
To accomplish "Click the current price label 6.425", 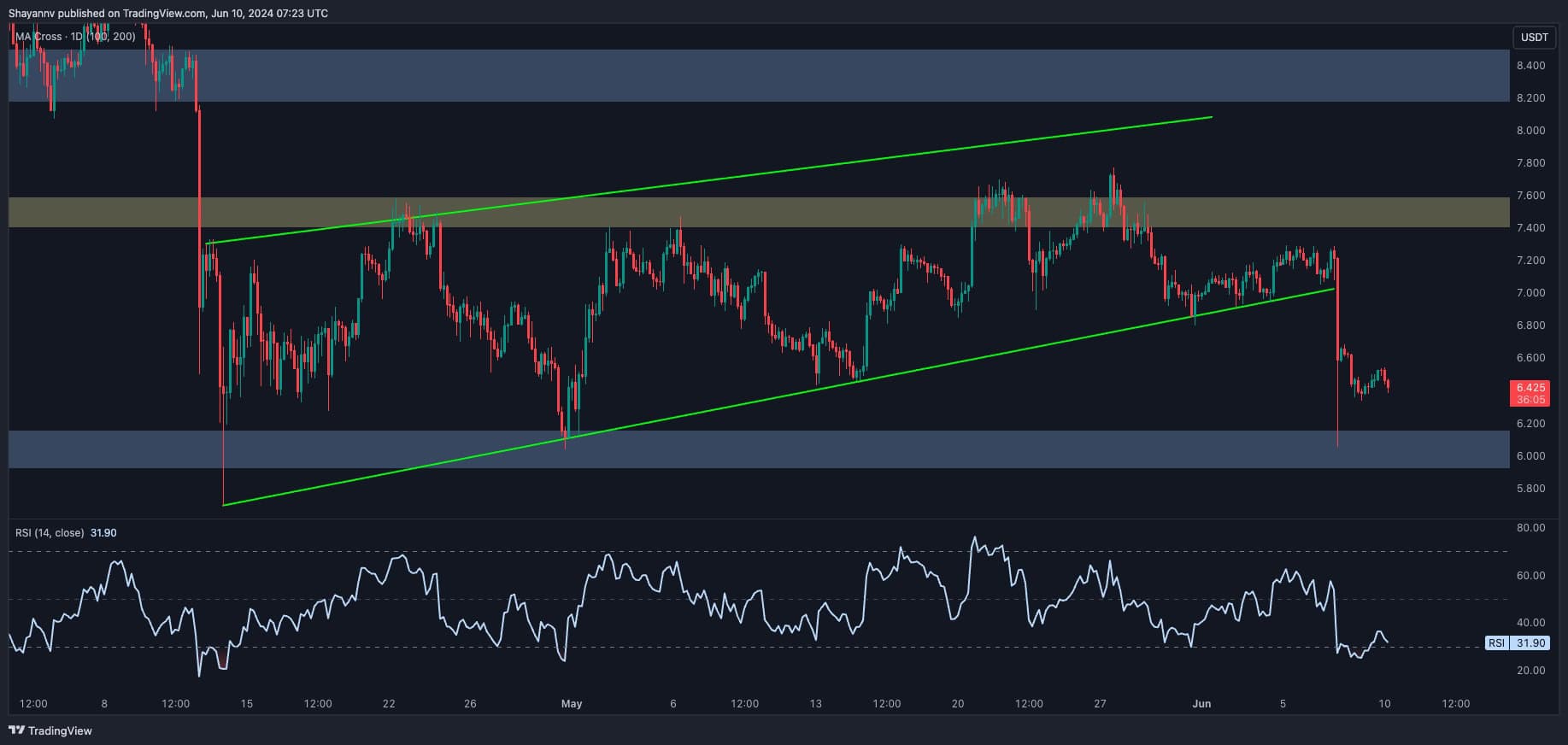I will 1530,393.
